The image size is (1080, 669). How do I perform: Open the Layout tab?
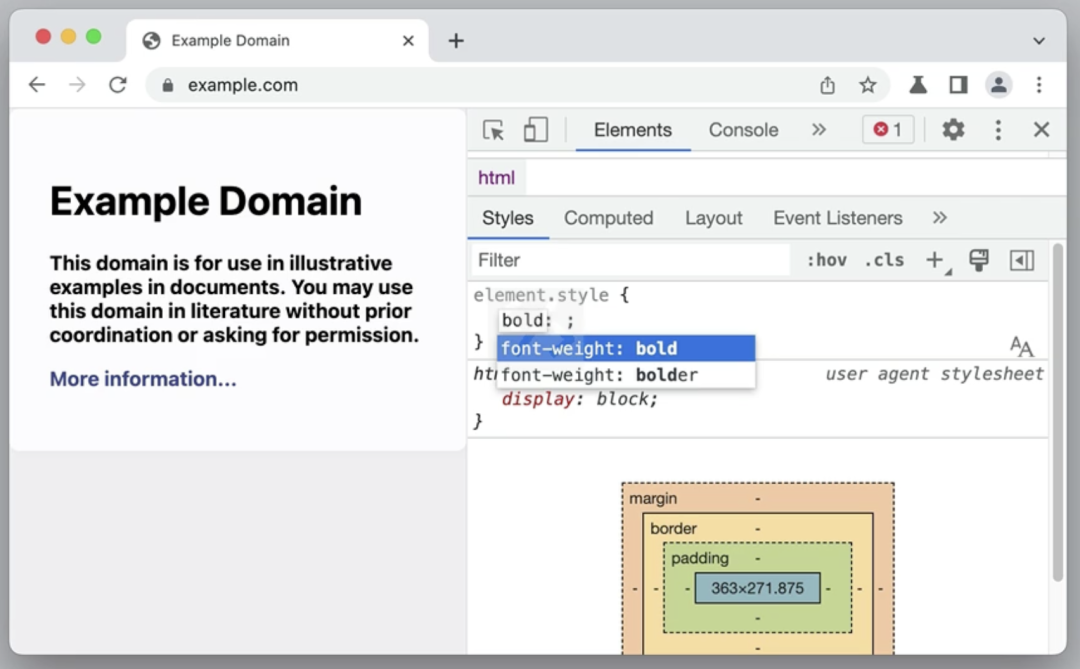pos(714,218)
